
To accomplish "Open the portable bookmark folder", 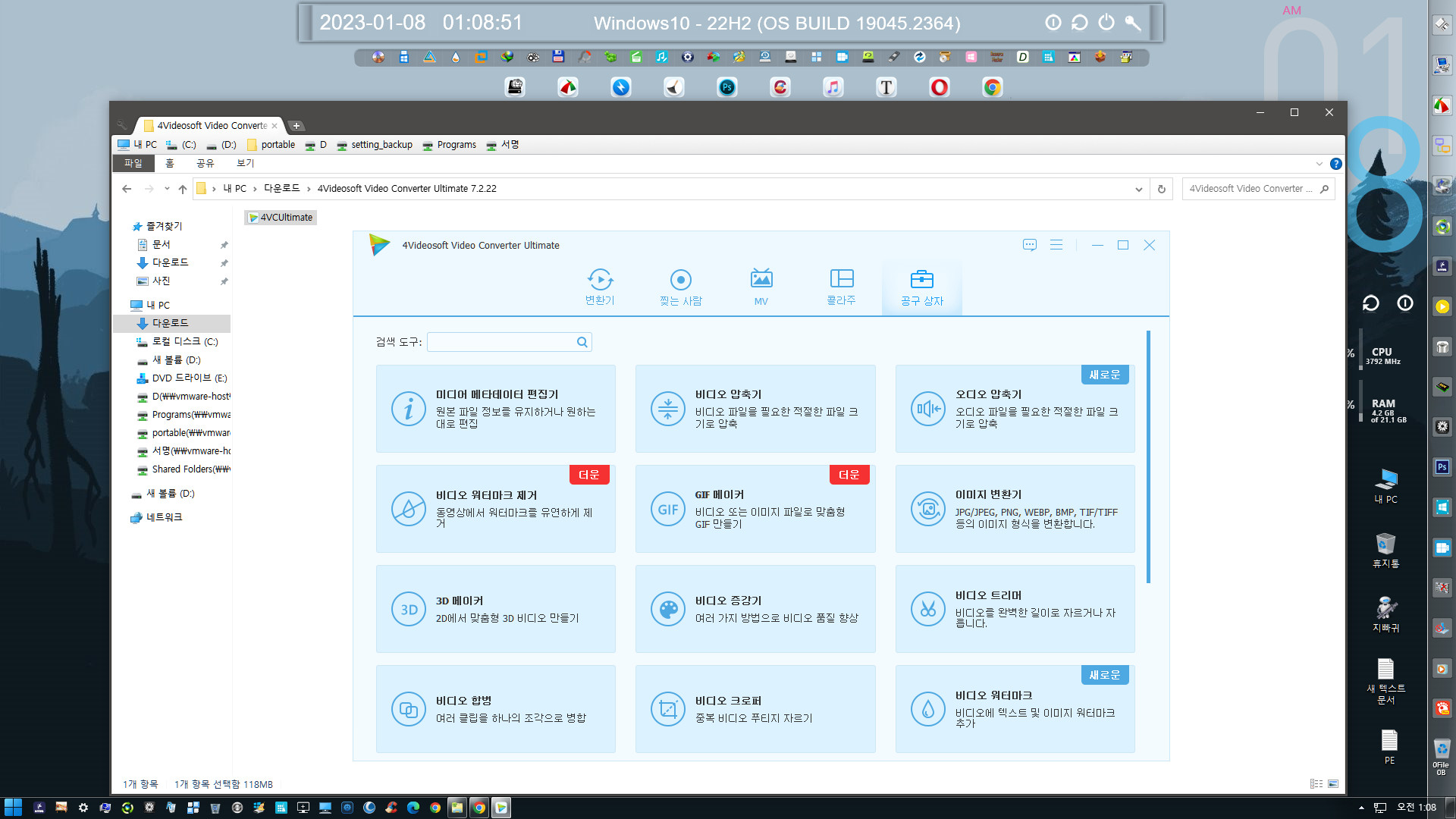I will pyautogui.click(x=271, y=145).
